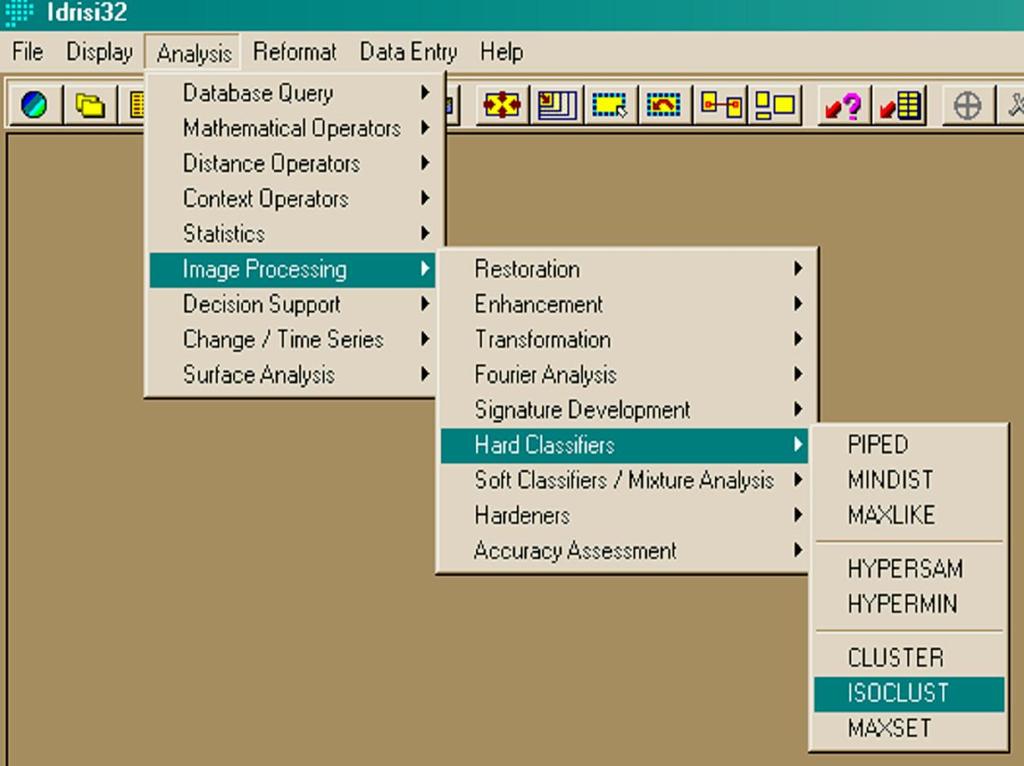Open the yellow folders toolbar icon
Viewport: 1024px width, 766px height.
90,104
